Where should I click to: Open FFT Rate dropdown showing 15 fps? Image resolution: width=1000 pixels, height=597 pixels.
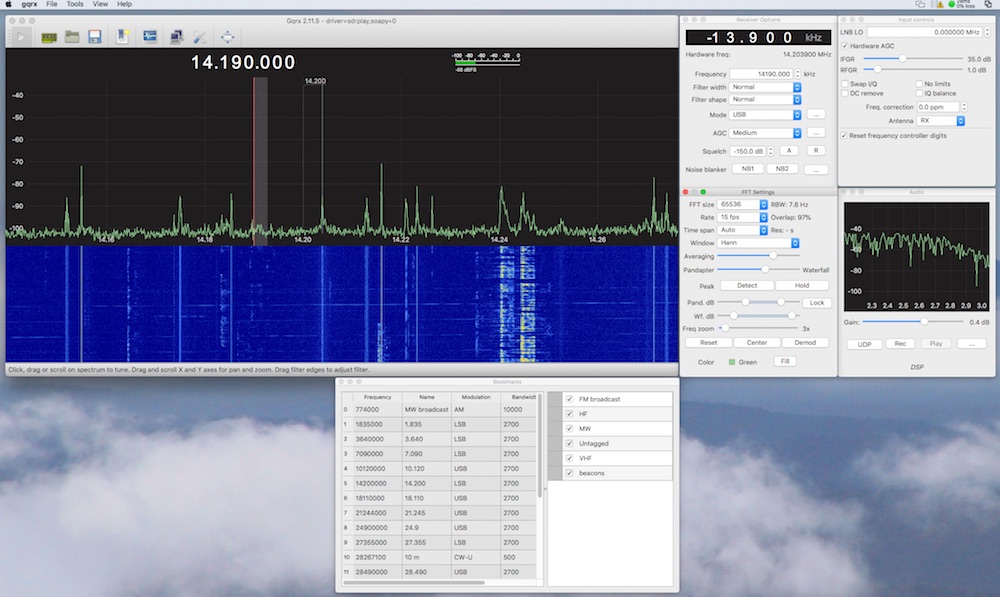(x=742, y=217)
